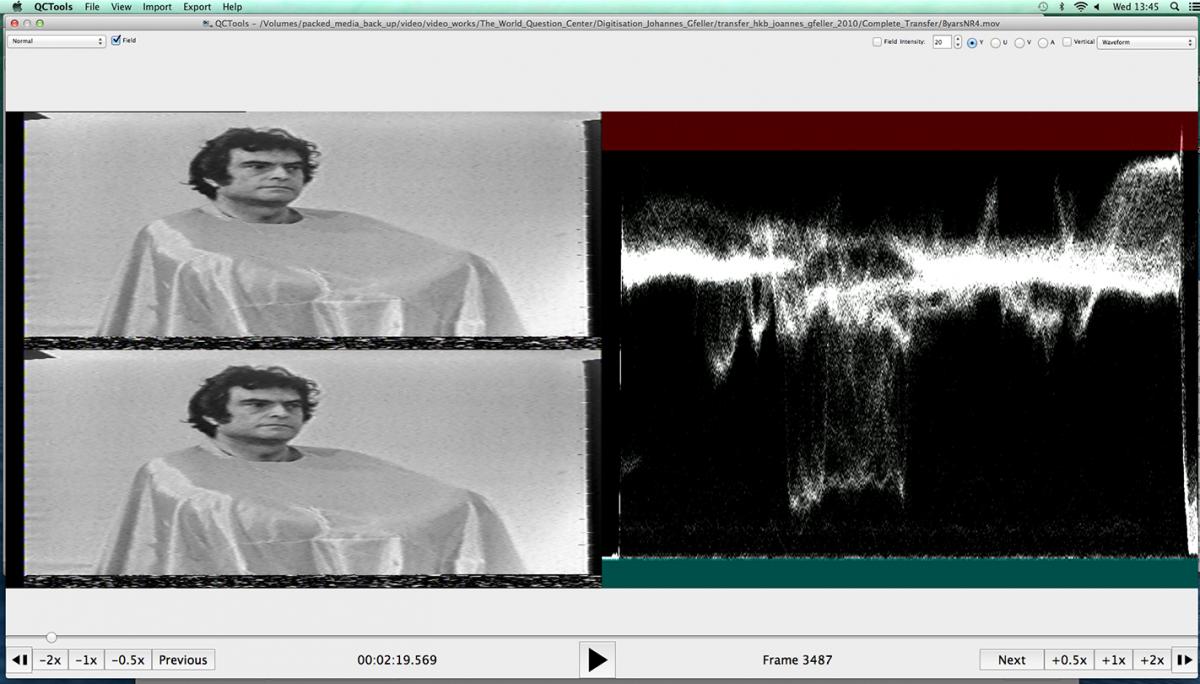Uncheck the left Field checkbox
This screenshot has height=684, width=1200.
(117, 41)
